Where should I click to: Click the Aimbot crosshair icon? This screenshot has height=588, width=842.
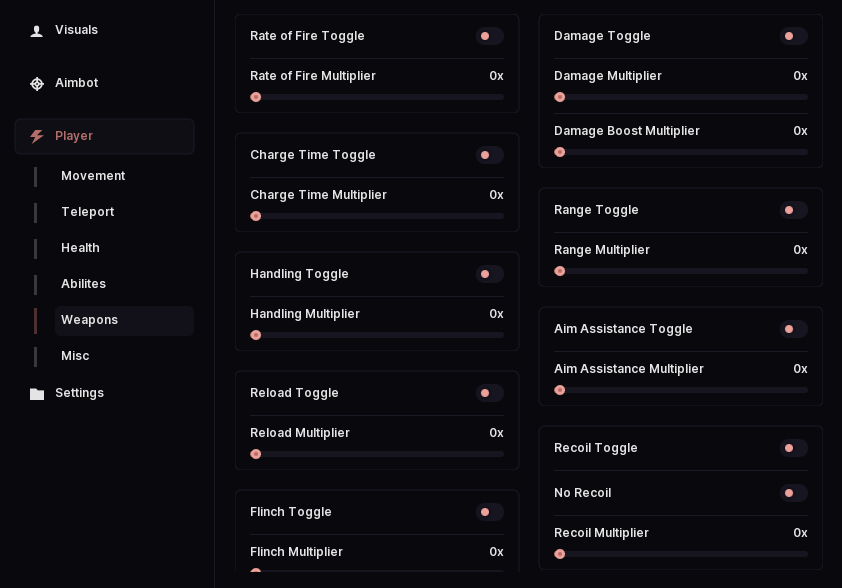point(37,84)
